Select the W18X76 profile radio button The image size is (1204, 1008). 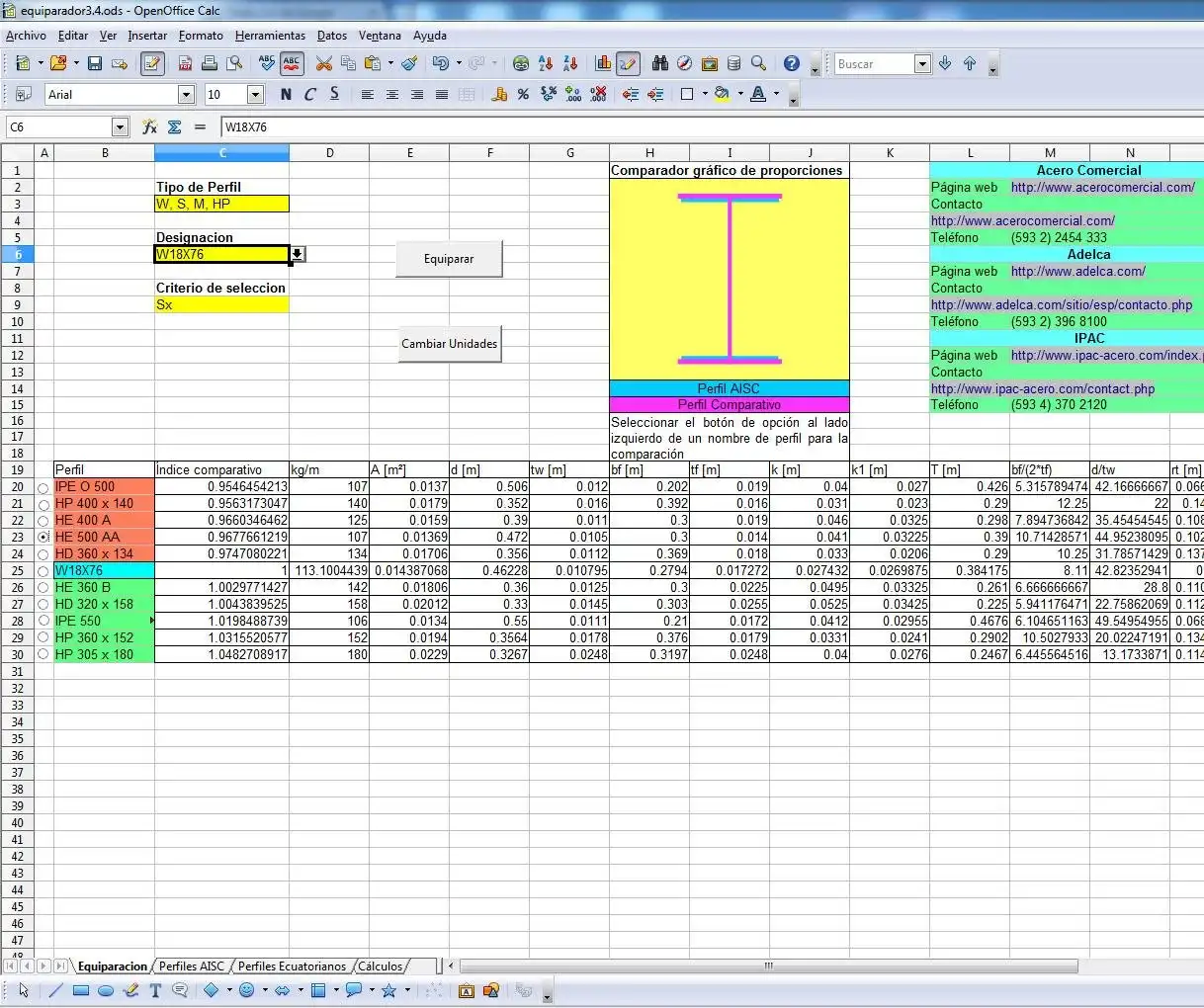pos(43,570)
